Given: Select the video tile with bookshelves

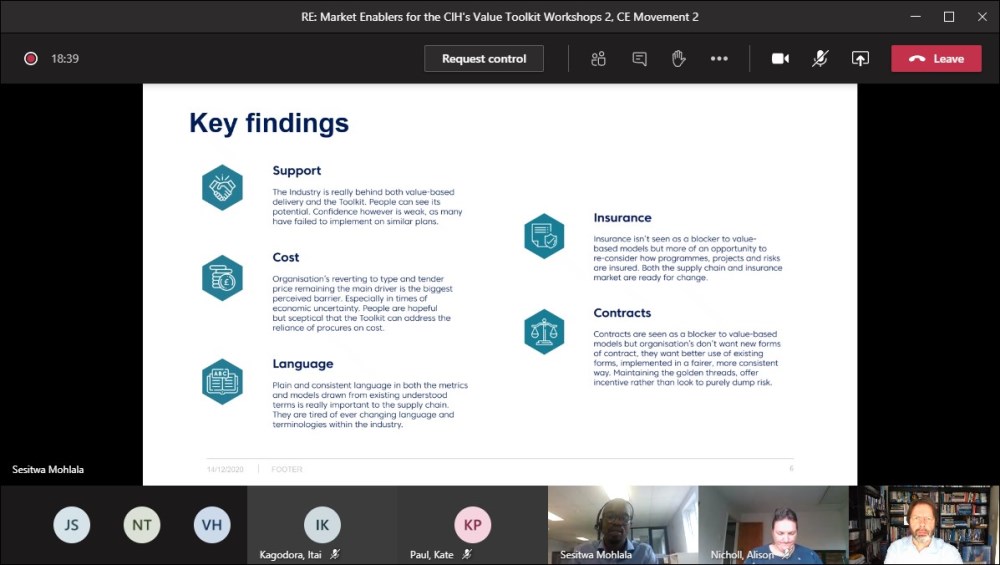Looking at the screenshot, I should point(924,525).
